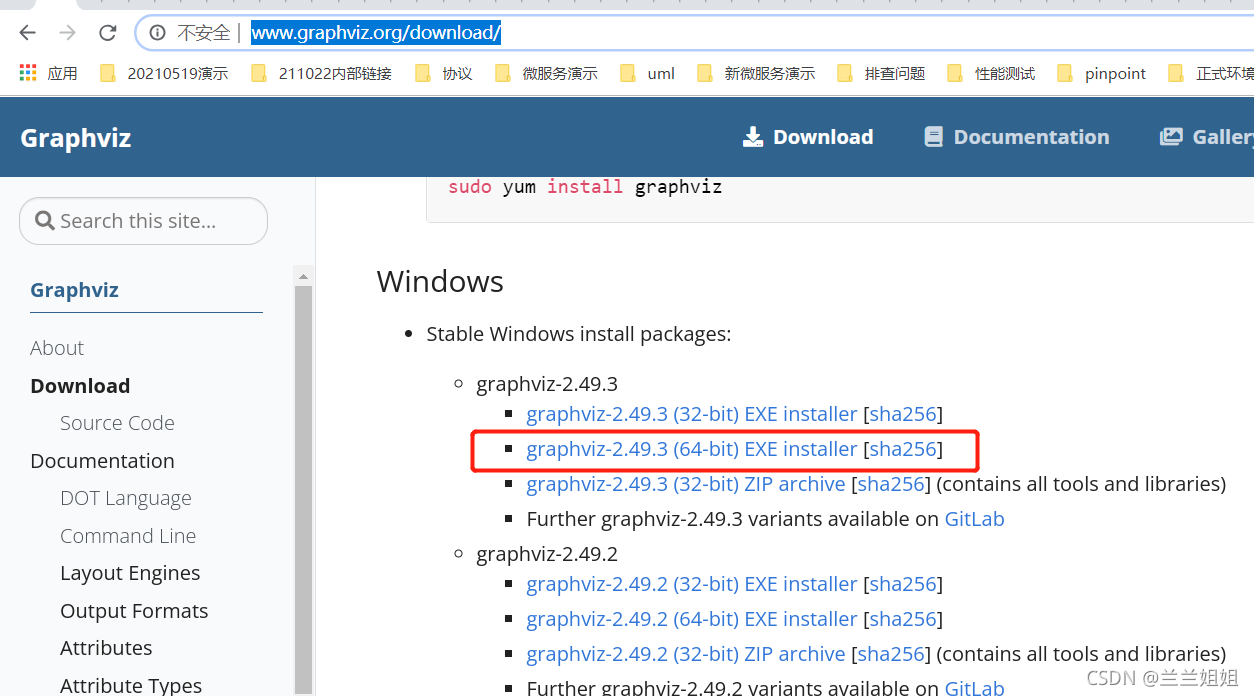
Task: Open sha256 for 2.49.2 ZIP archive
Action: [x=891, y=654]
